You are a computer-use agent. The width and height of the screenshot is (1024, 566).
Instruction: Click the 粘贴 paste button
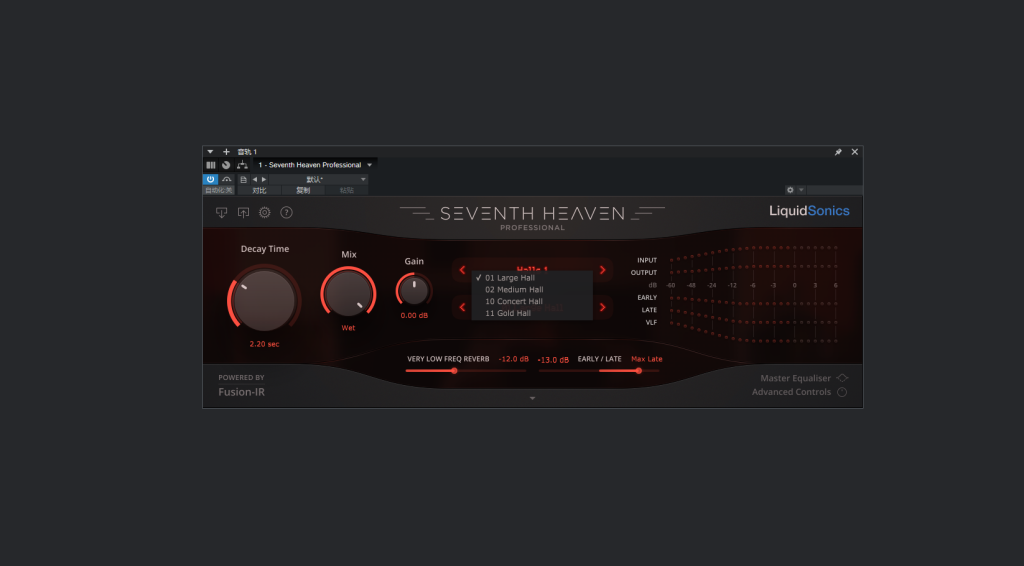coord(347,191)
